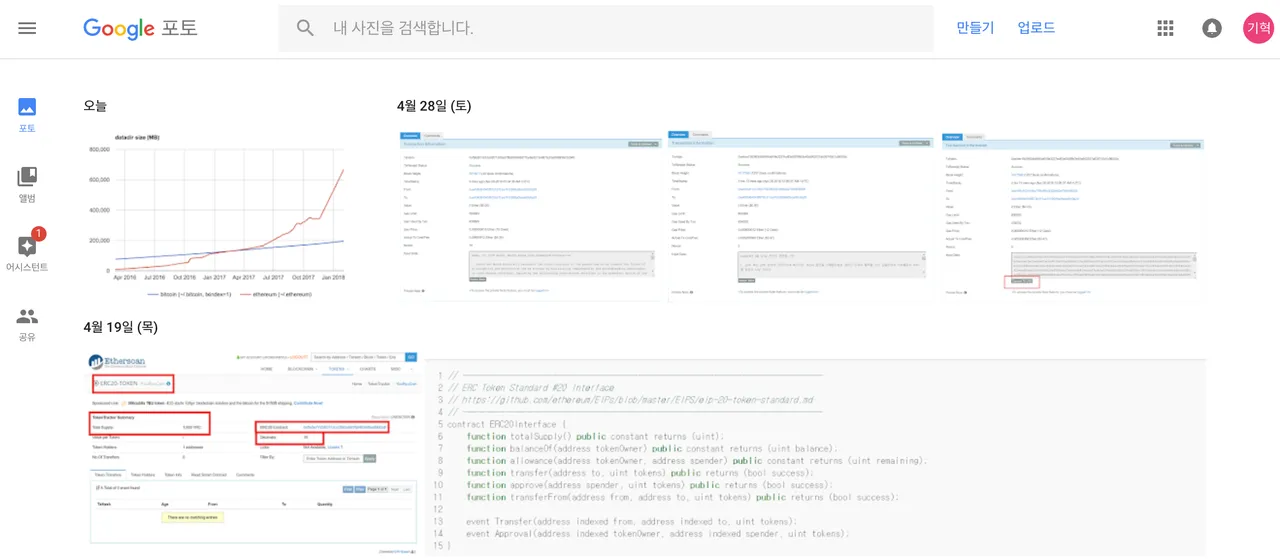Open the 기혁 account avatar
The height and width of the screenshot is (559, 1280).
coord(1258,28)
